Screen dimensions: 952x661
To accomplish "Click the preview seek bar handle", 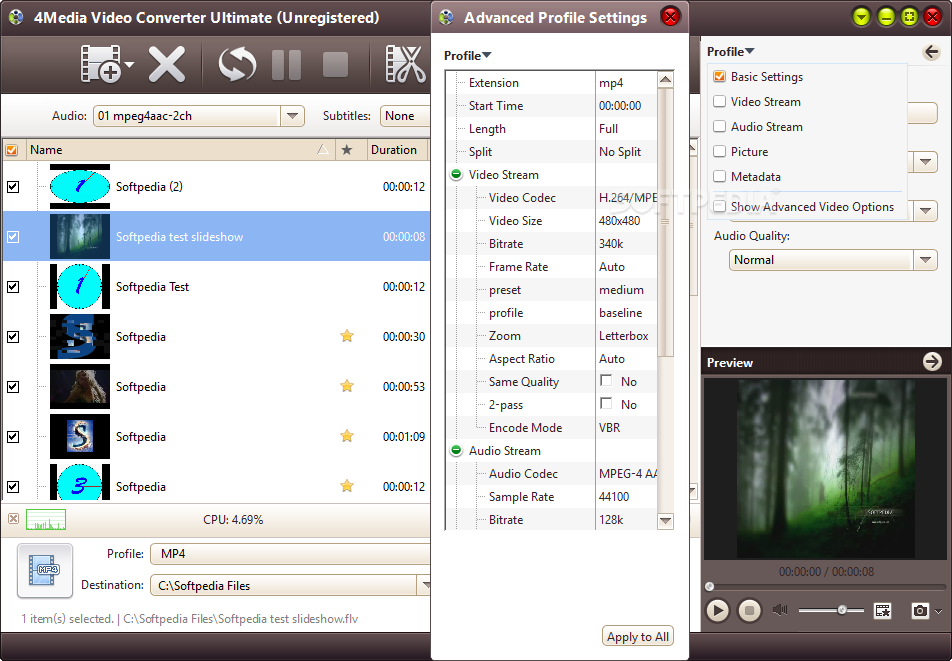I will (709, 586).
